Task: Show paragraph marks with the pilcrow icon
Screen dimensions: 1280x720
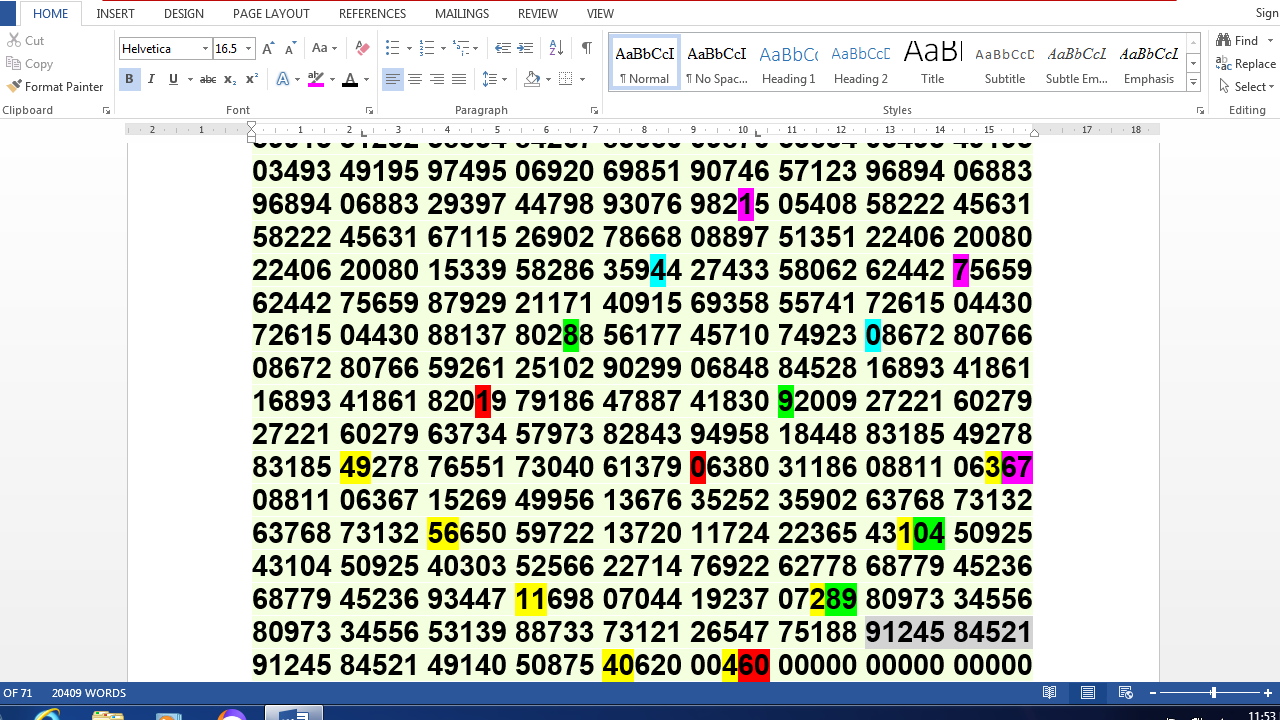Action: (586, 48)
